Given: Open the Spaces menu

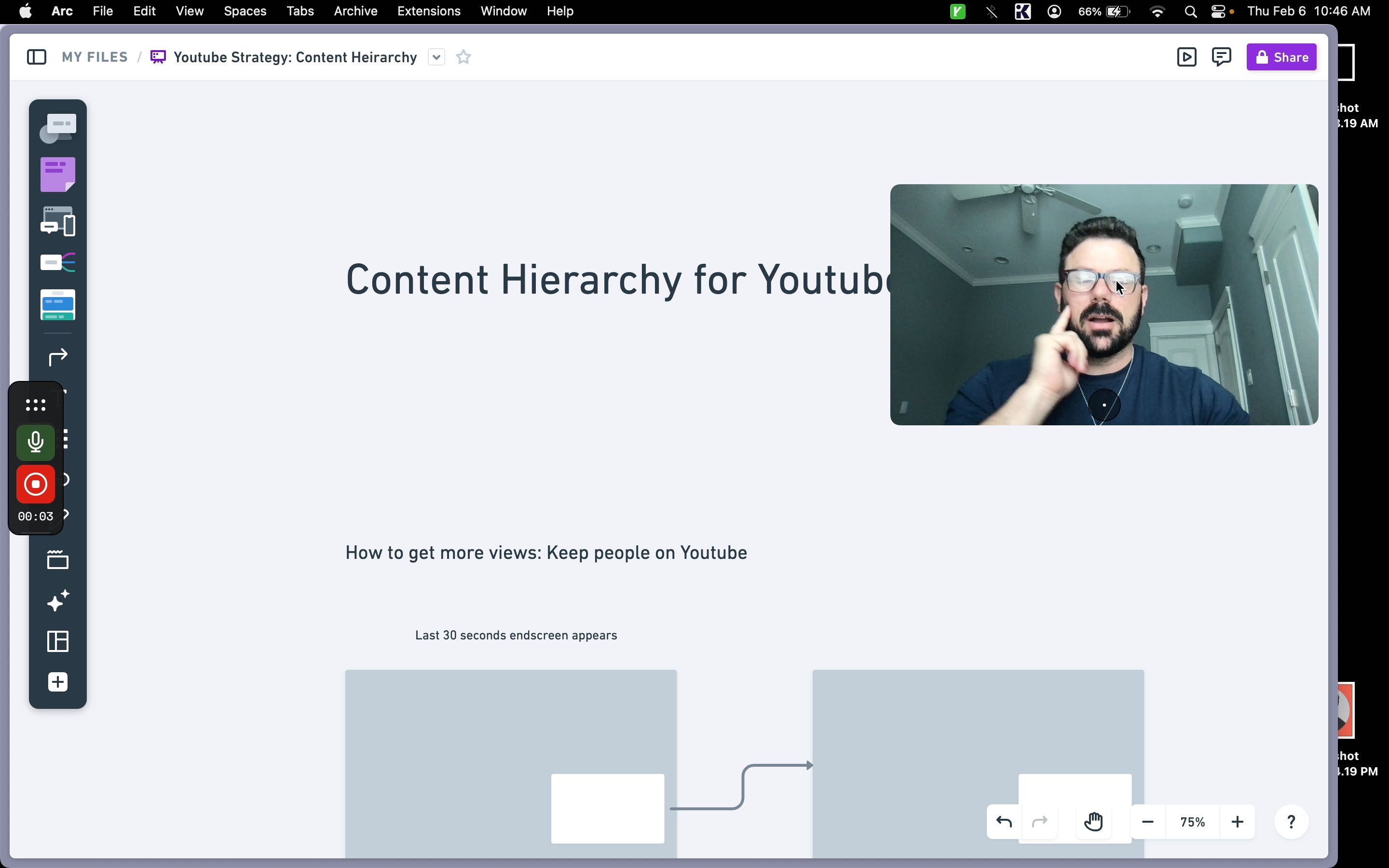Looking at the screenshot, I should [x=245, y=11].
